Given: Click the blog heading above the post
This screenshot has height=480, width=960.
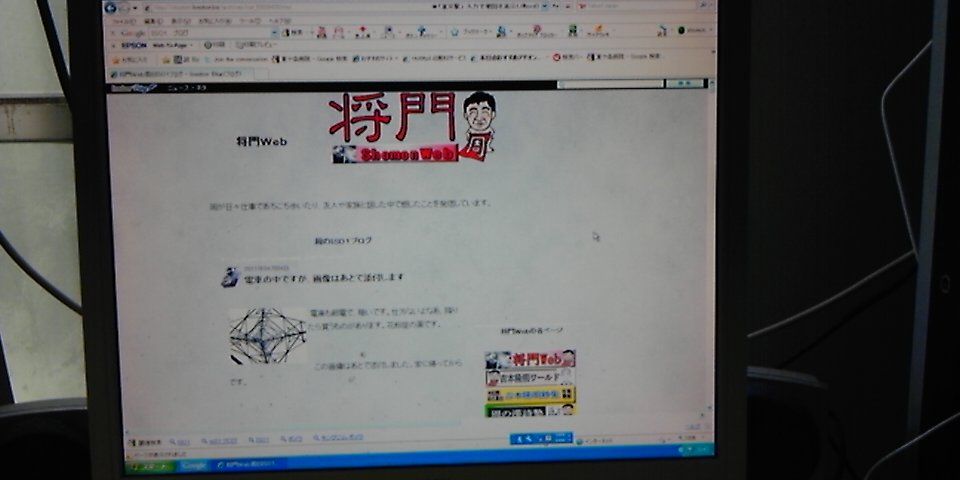Looking at the screenshot, I should point(343,241).
